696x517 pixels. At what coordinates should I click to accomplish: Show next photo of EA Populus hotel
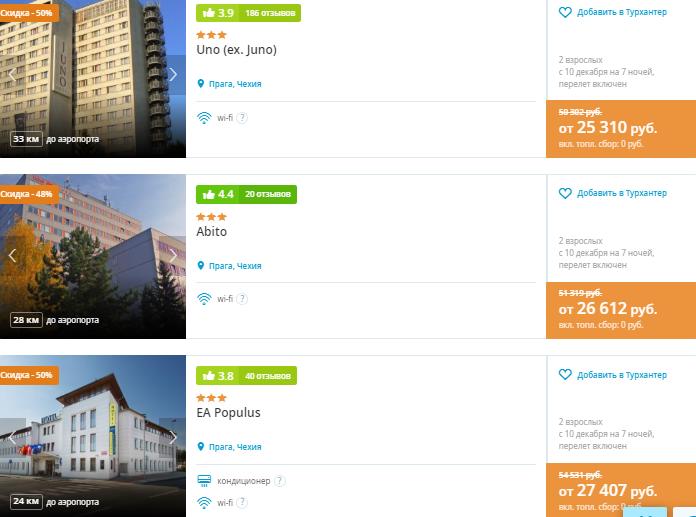pos(173,437)
